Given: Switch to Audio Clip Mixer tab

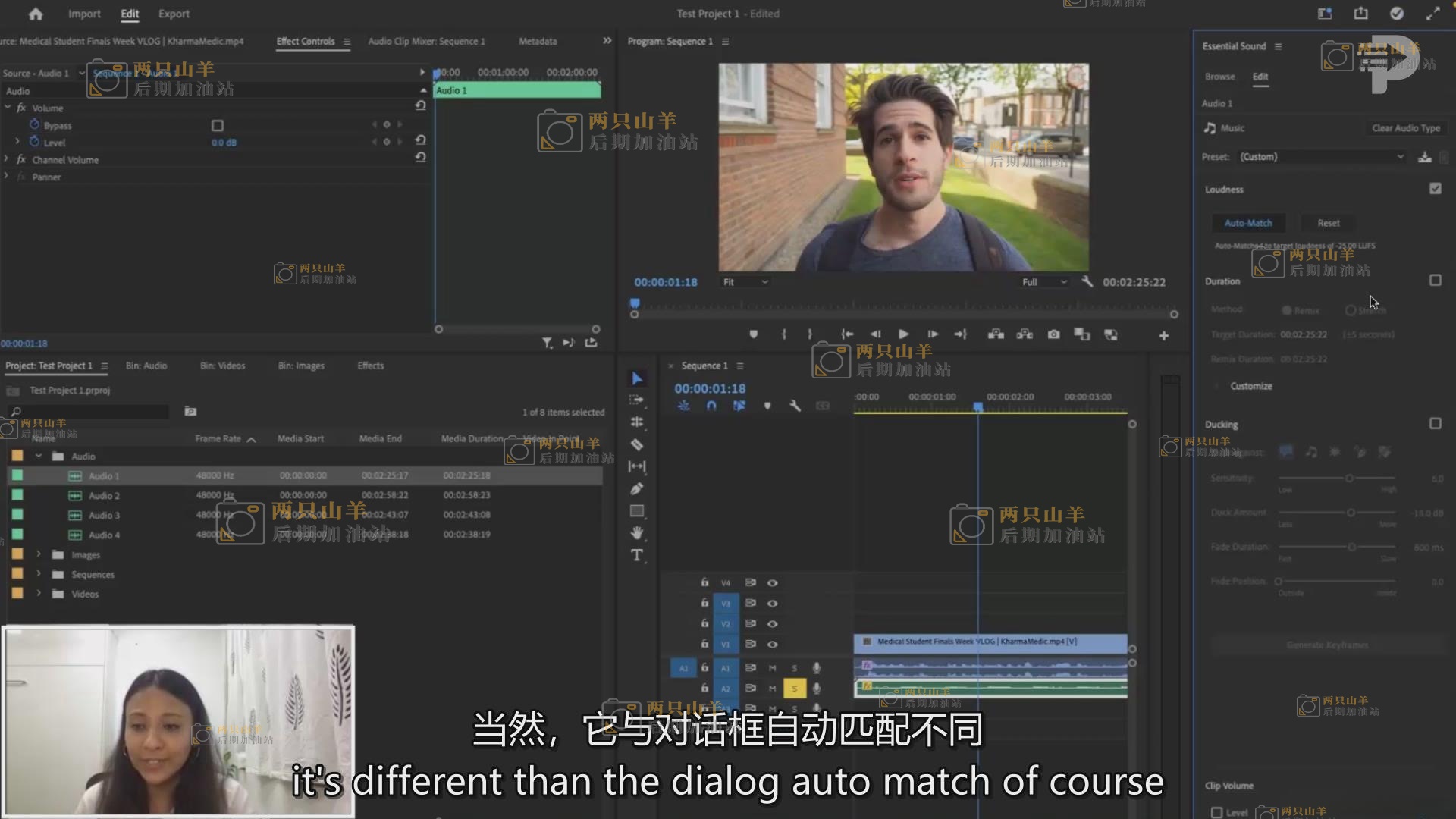Looking at the screenshot, I should [x=426, y=42].
